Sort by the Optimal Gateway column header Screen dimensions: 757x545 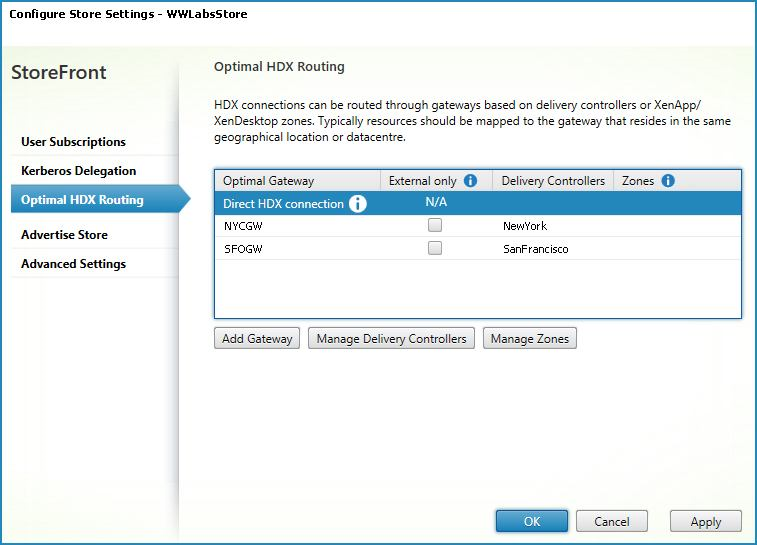(x=268, y=181)
